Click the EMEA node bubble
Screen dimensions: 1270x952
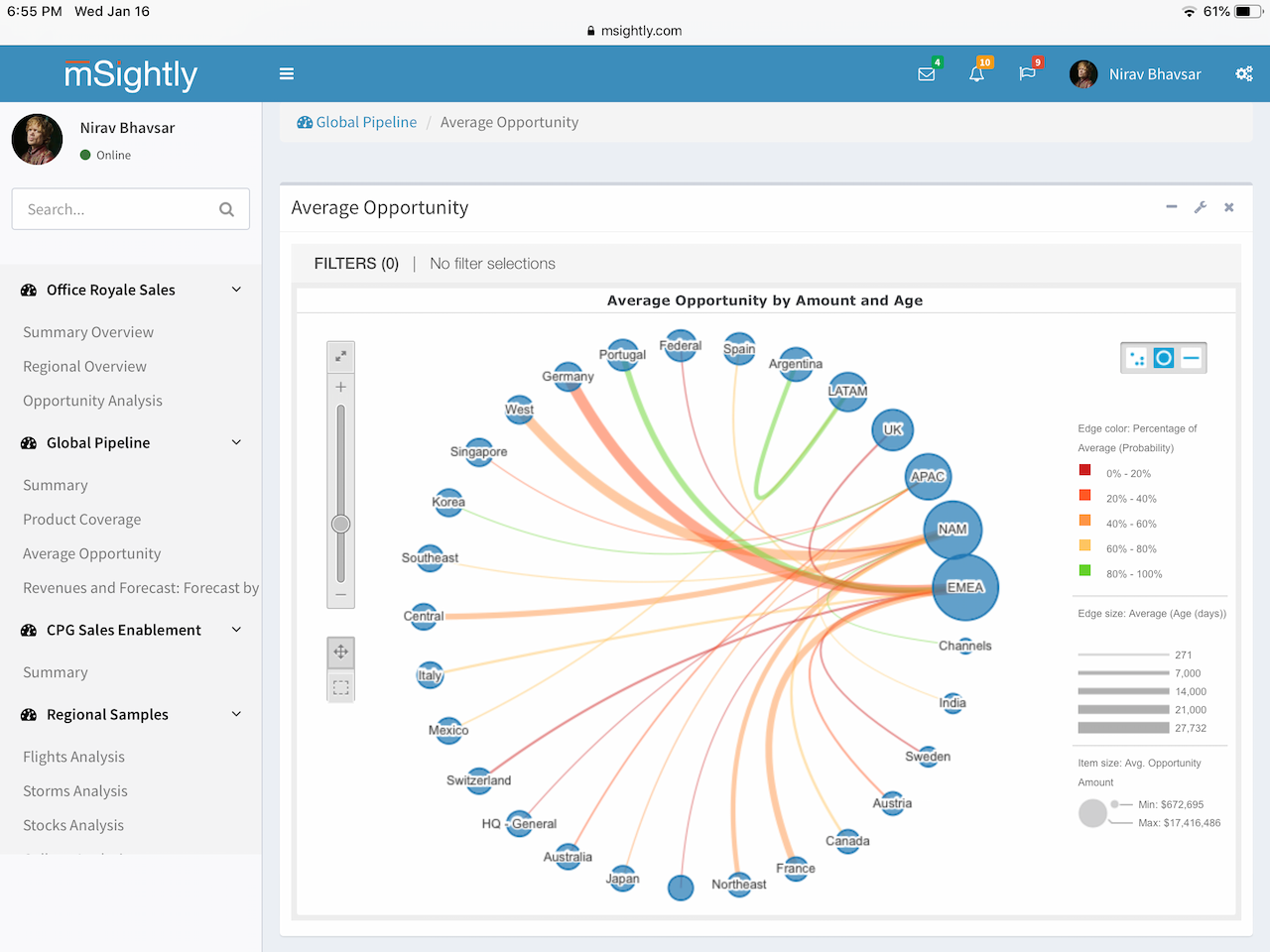pyautogui.click(x=965, y=587)
